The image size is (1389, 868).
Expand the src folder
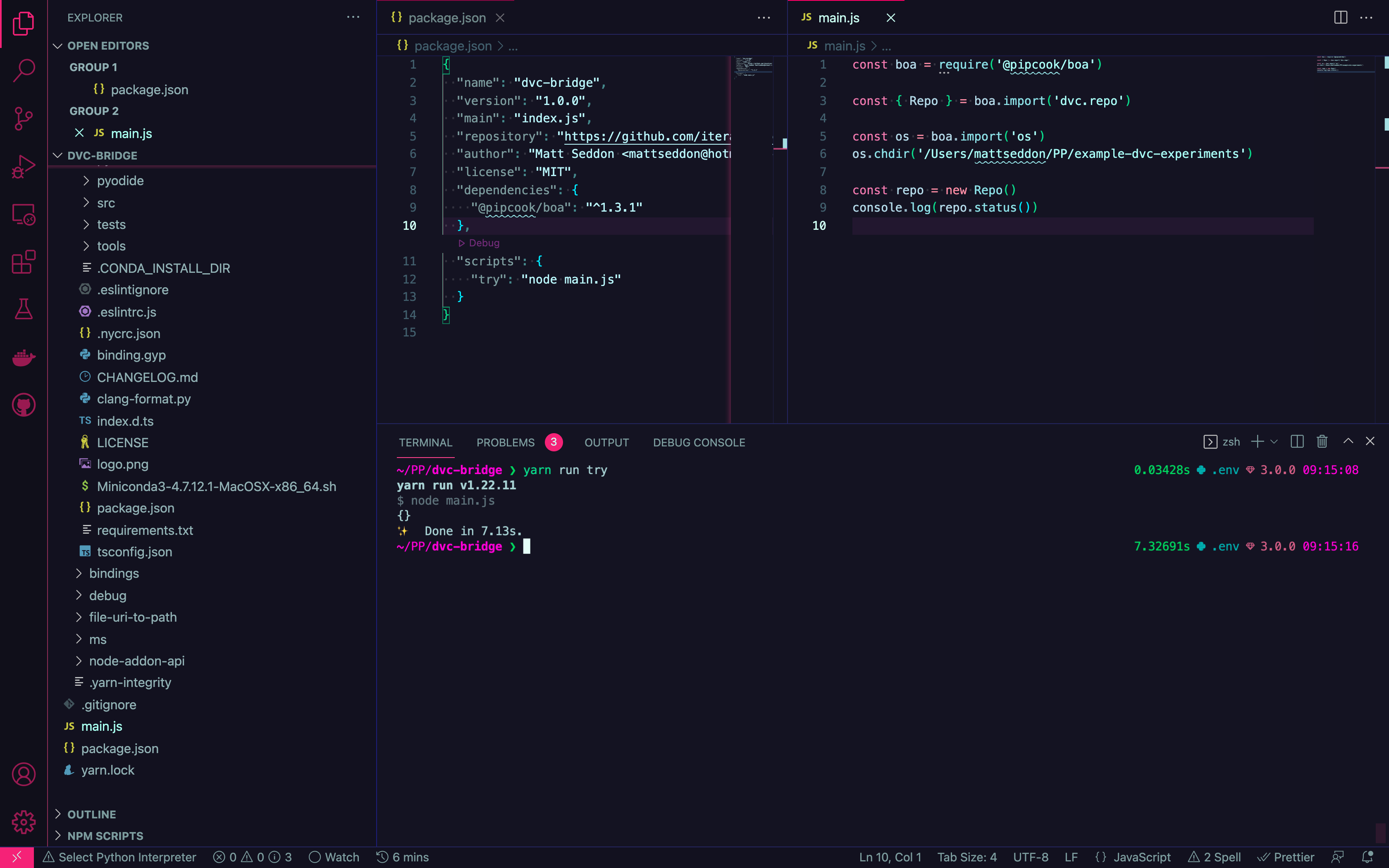coord(106,202)
